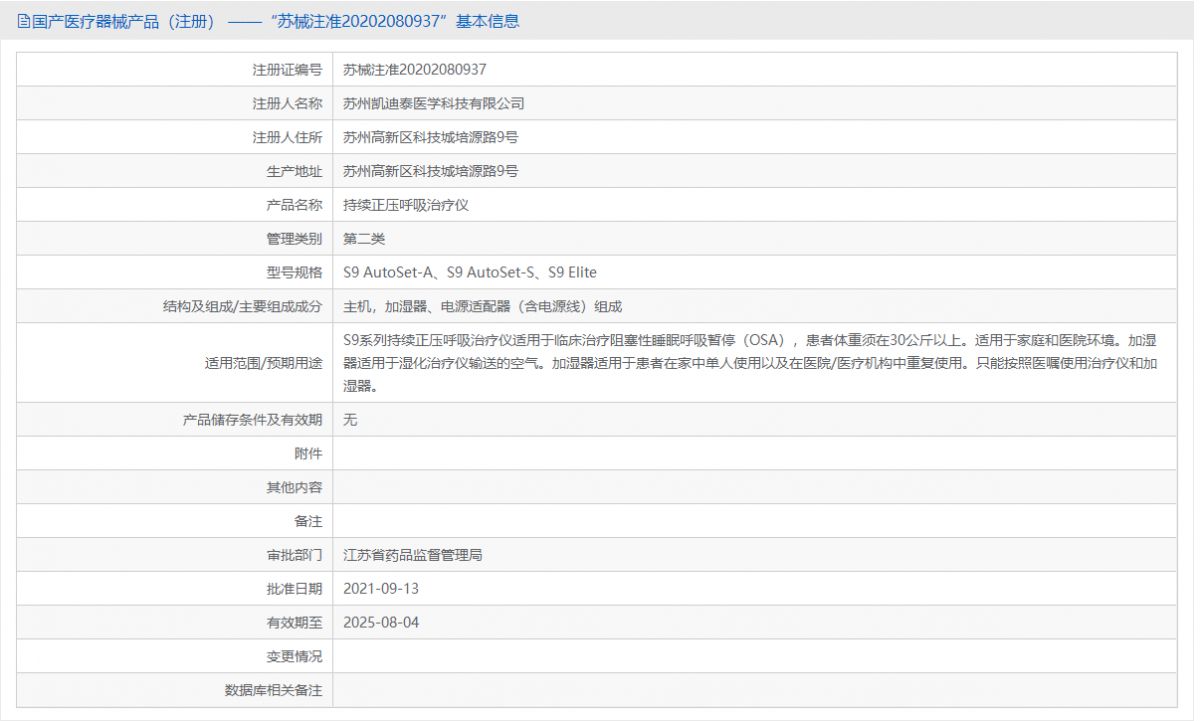Click the 审批部门 label cell

coord(175,555)
